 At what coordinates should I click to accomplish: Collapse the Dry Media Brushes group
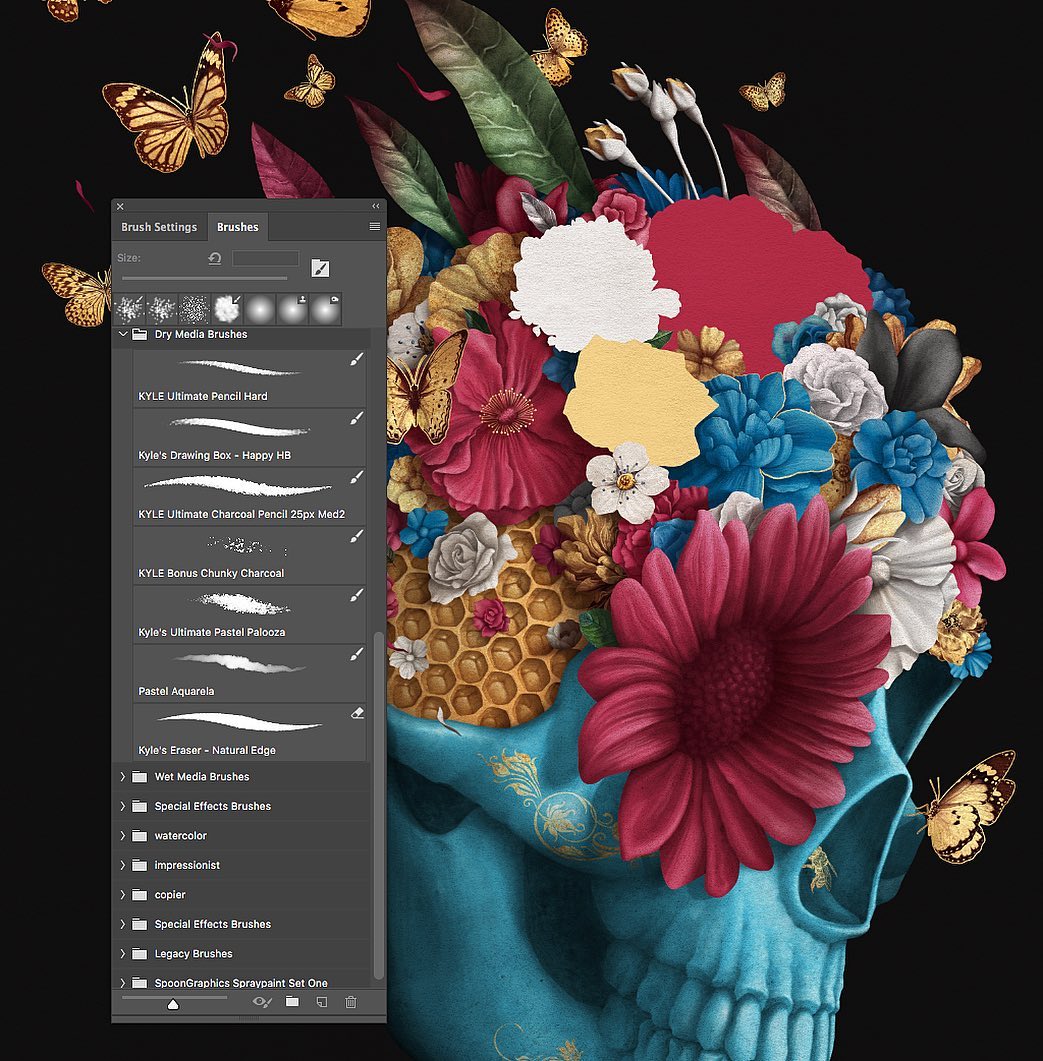pyautogui.click(x=123, y=334)
